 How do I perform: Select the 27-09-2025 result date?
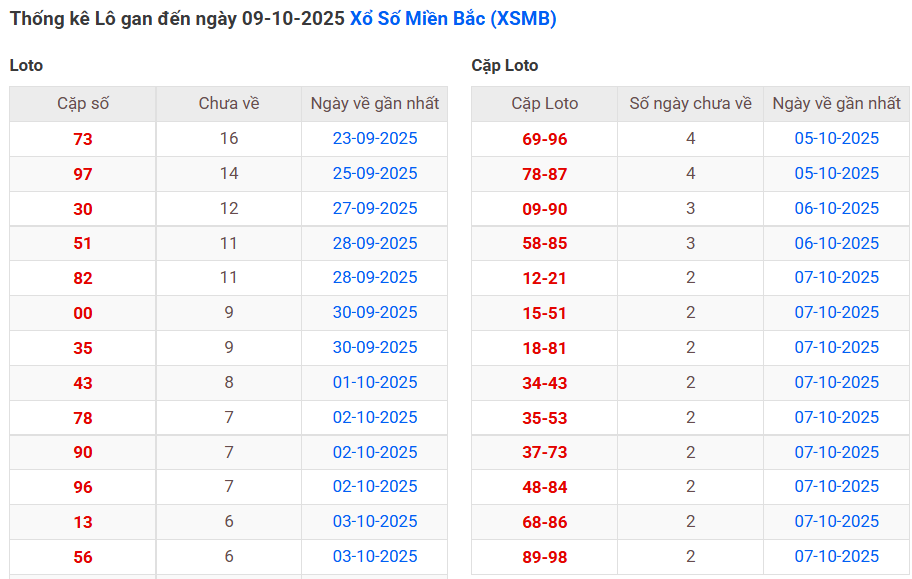click(375, 208)
